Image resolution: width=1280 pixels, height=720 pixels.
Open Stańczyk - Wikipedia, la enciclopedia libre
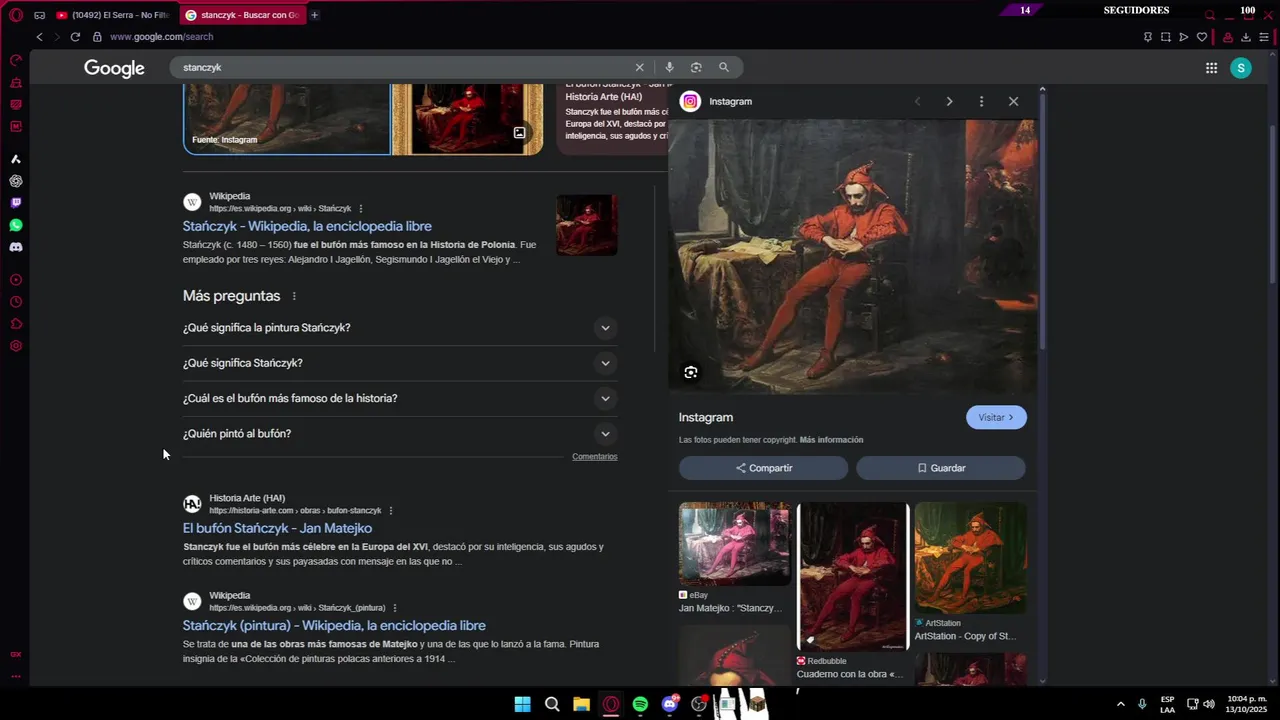tap(307, 226)
